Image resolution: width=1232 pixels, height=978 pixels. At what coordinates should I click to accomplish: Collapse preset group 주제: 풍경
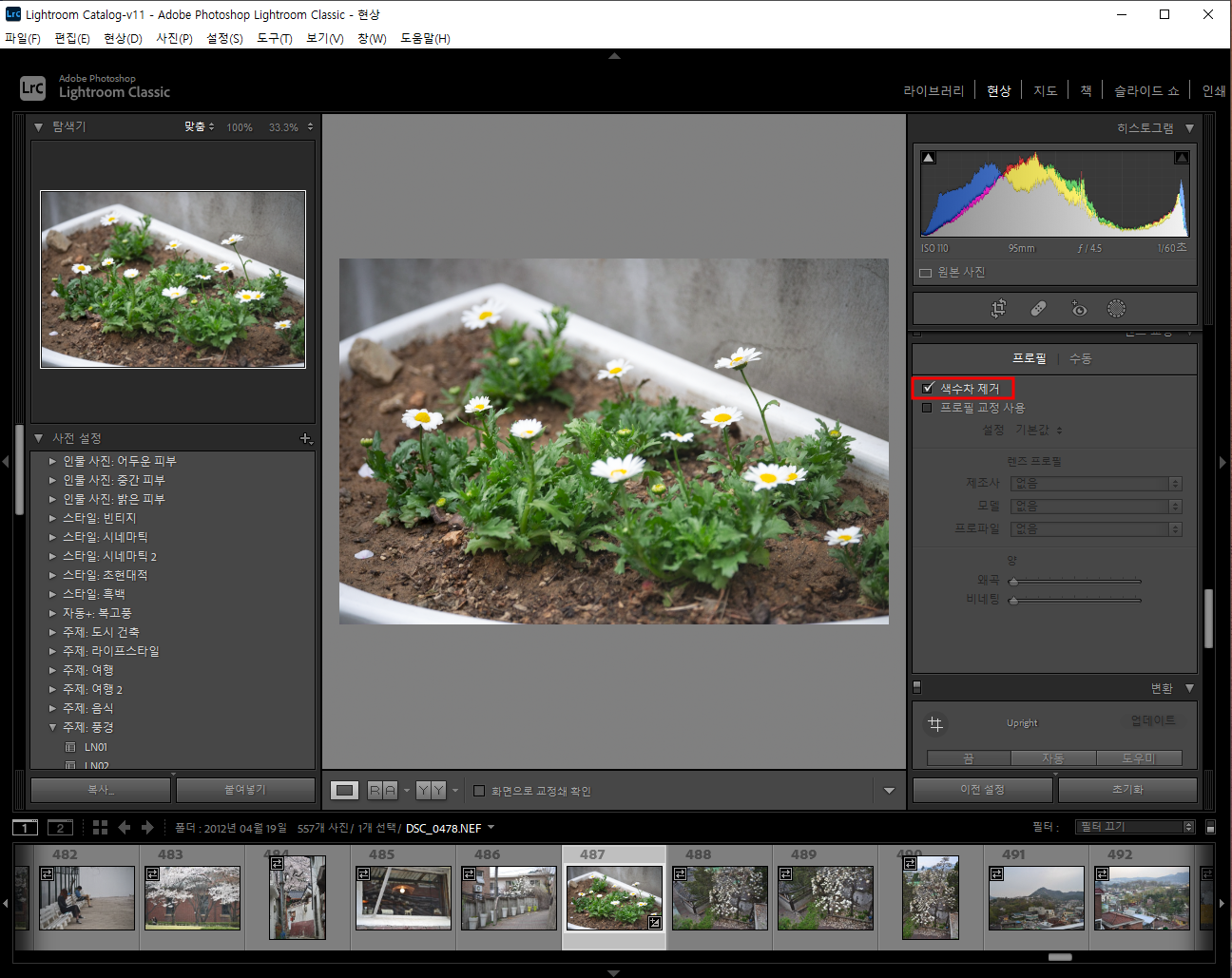[x=52, y=727]
